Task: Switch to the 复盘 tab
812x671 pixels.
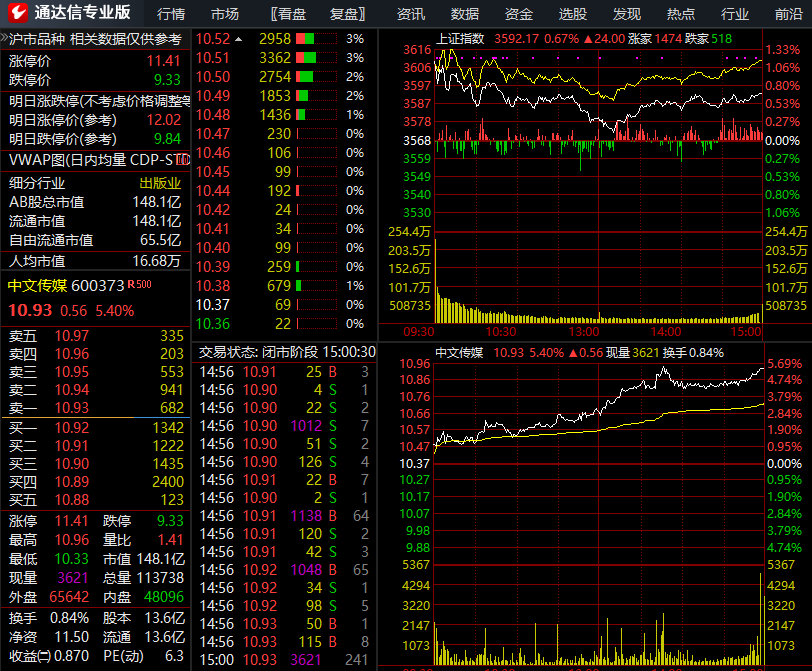Action: (347, 14)
